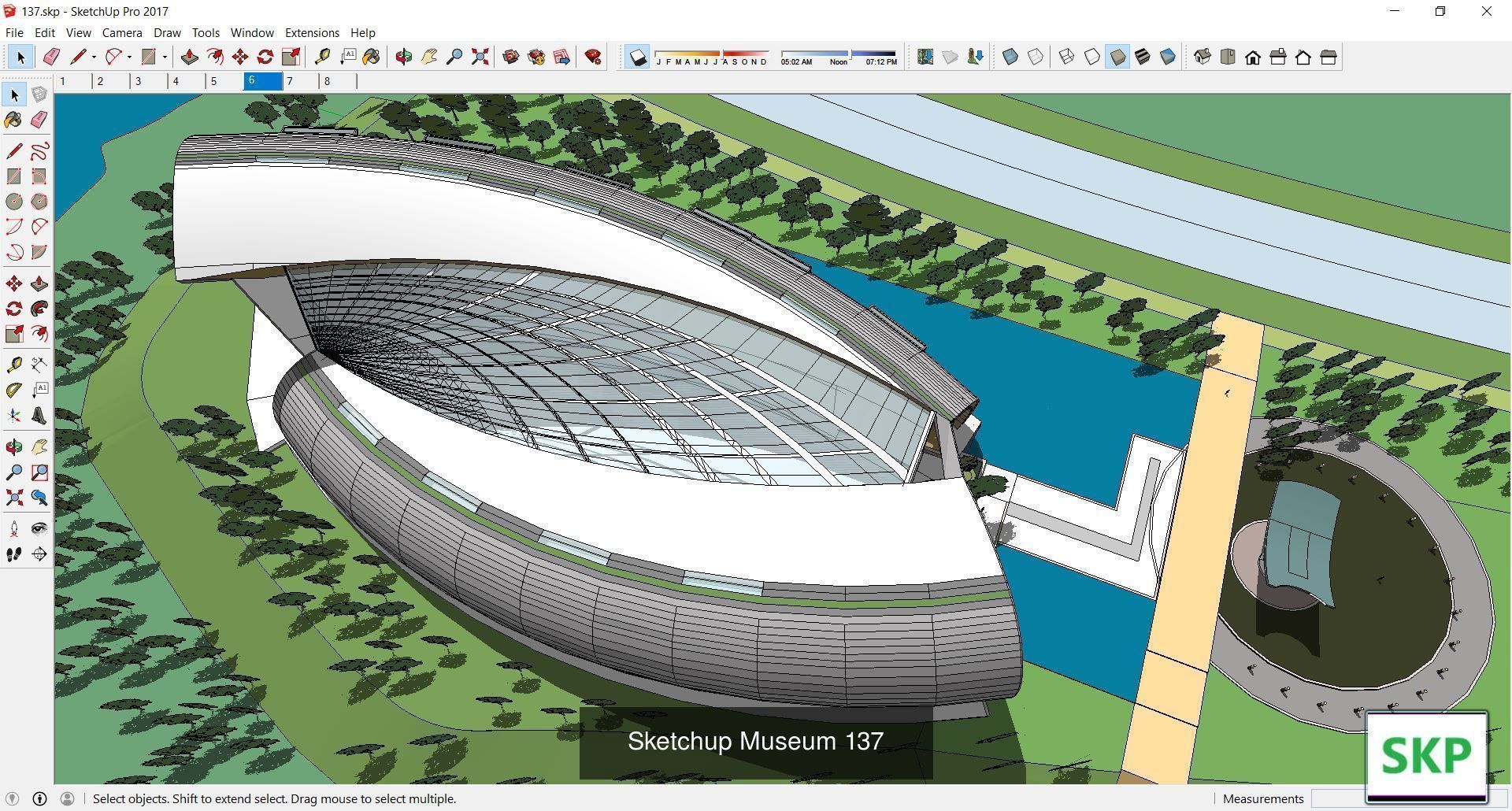The image size is (1512, 811).
Task: Select the Scale tool in top toolbar
Action: pyautogui.click(x=291, y=57)
